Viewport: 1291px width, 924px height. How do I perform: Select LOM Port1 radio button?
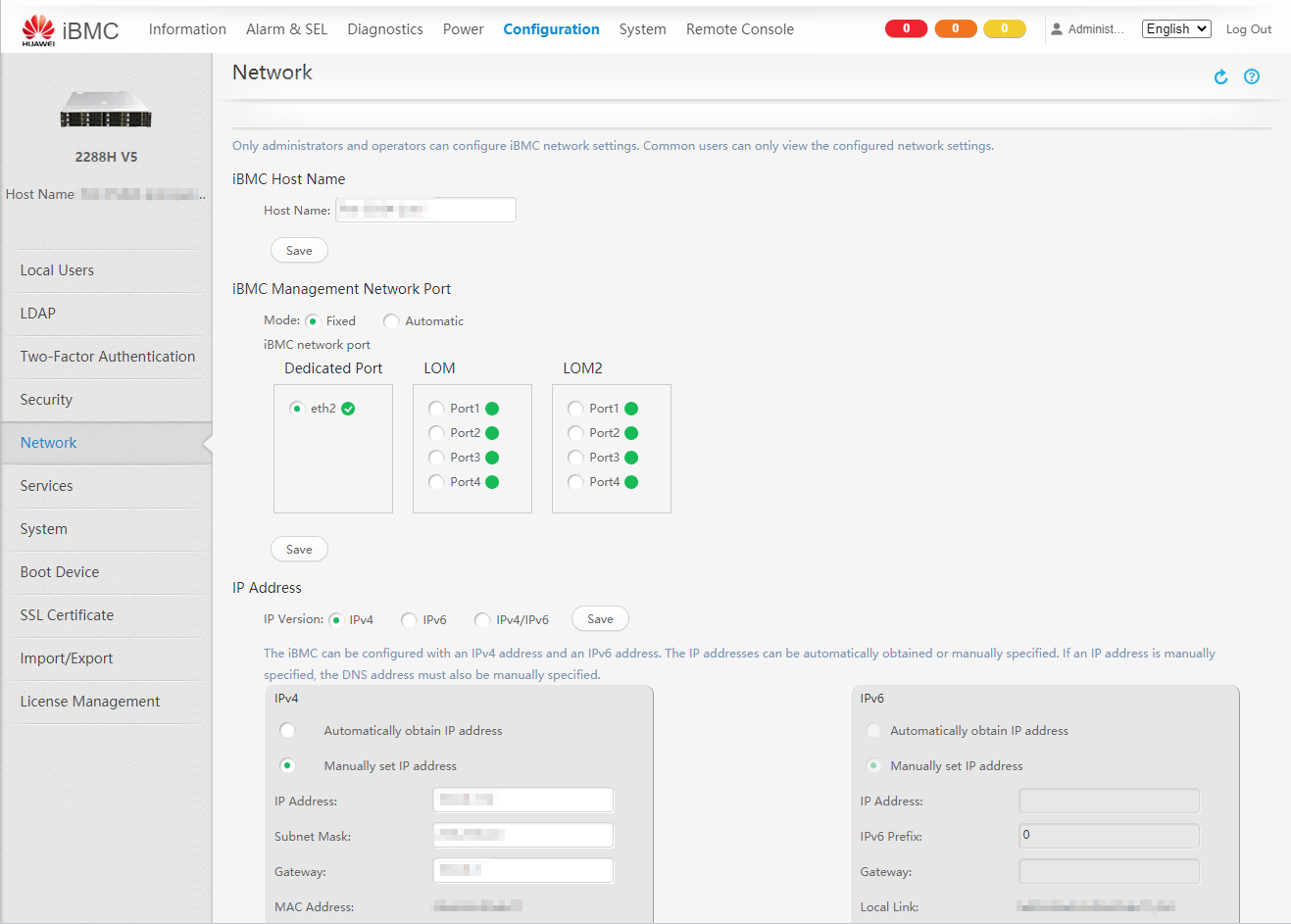436,409
